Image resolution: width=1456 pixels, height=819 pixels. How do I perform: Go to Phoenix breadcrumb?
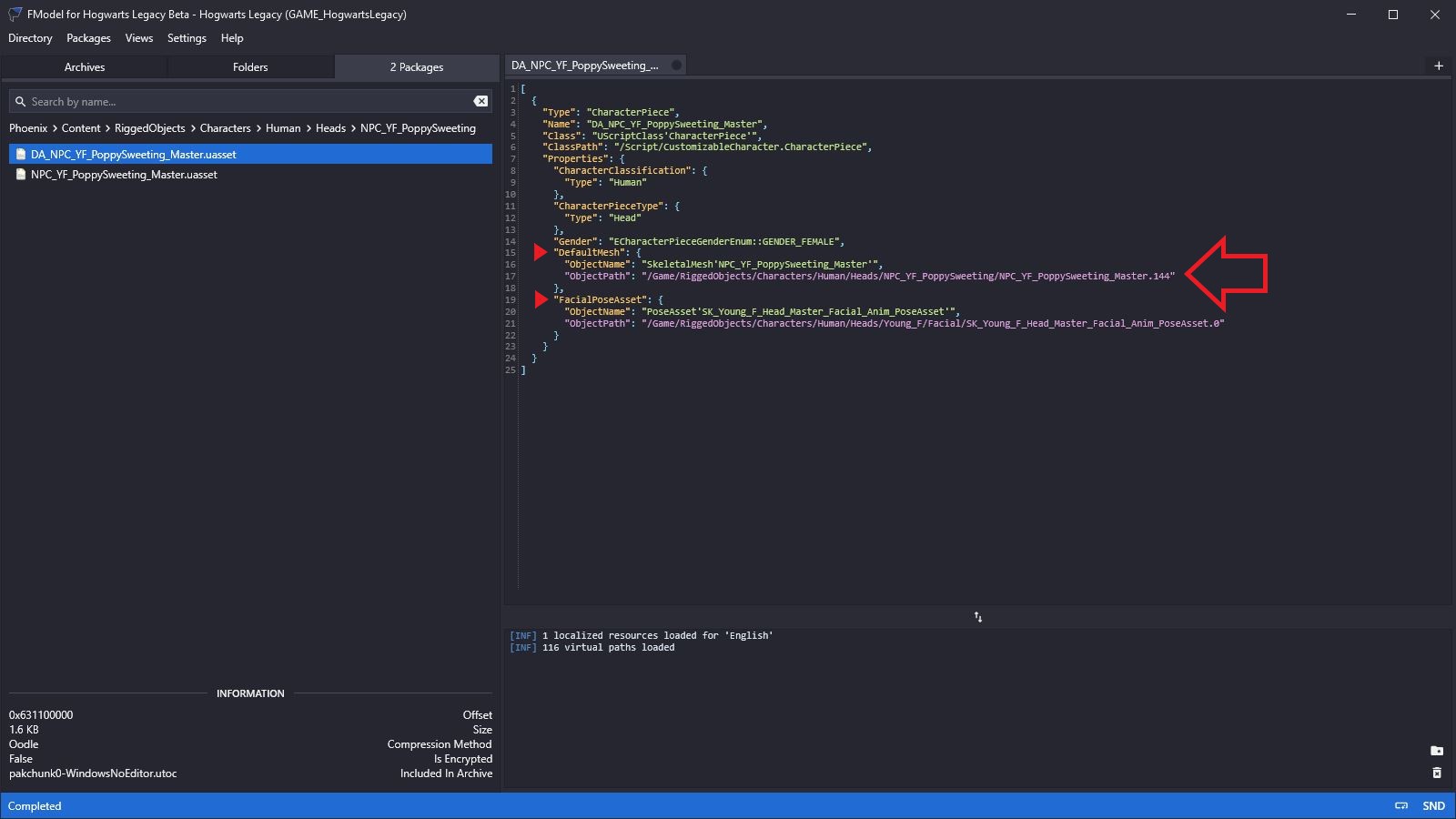tap(28, 128)
